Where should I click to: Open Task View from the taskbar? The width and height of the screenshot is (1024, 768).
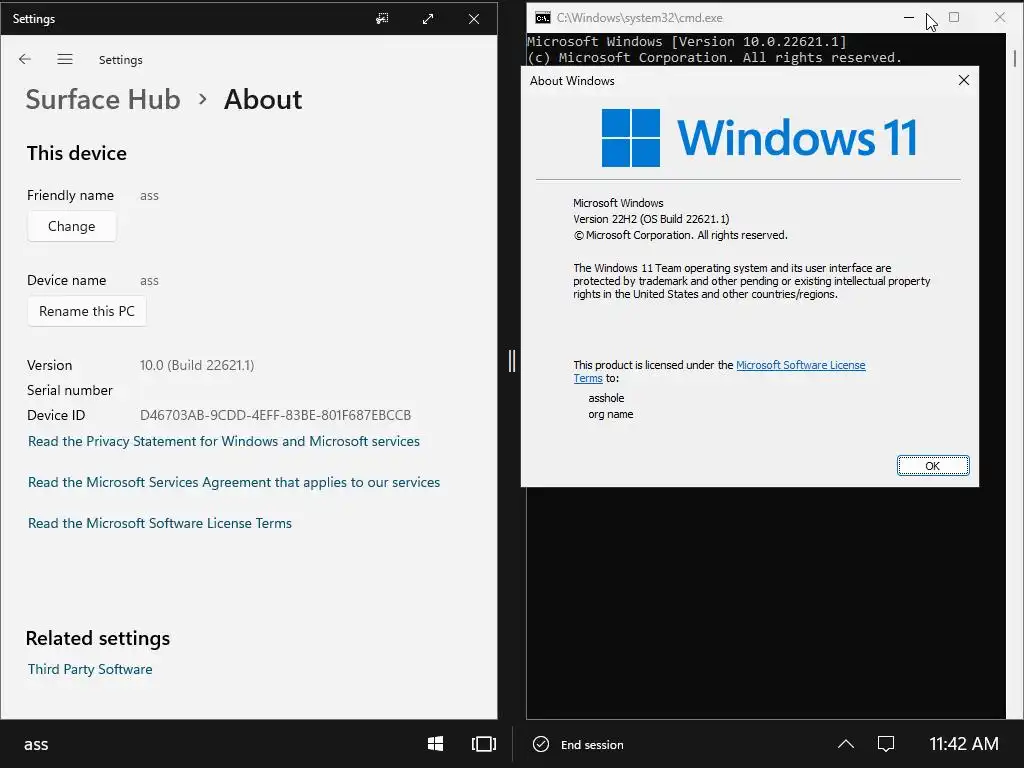(x=483, y=744)
